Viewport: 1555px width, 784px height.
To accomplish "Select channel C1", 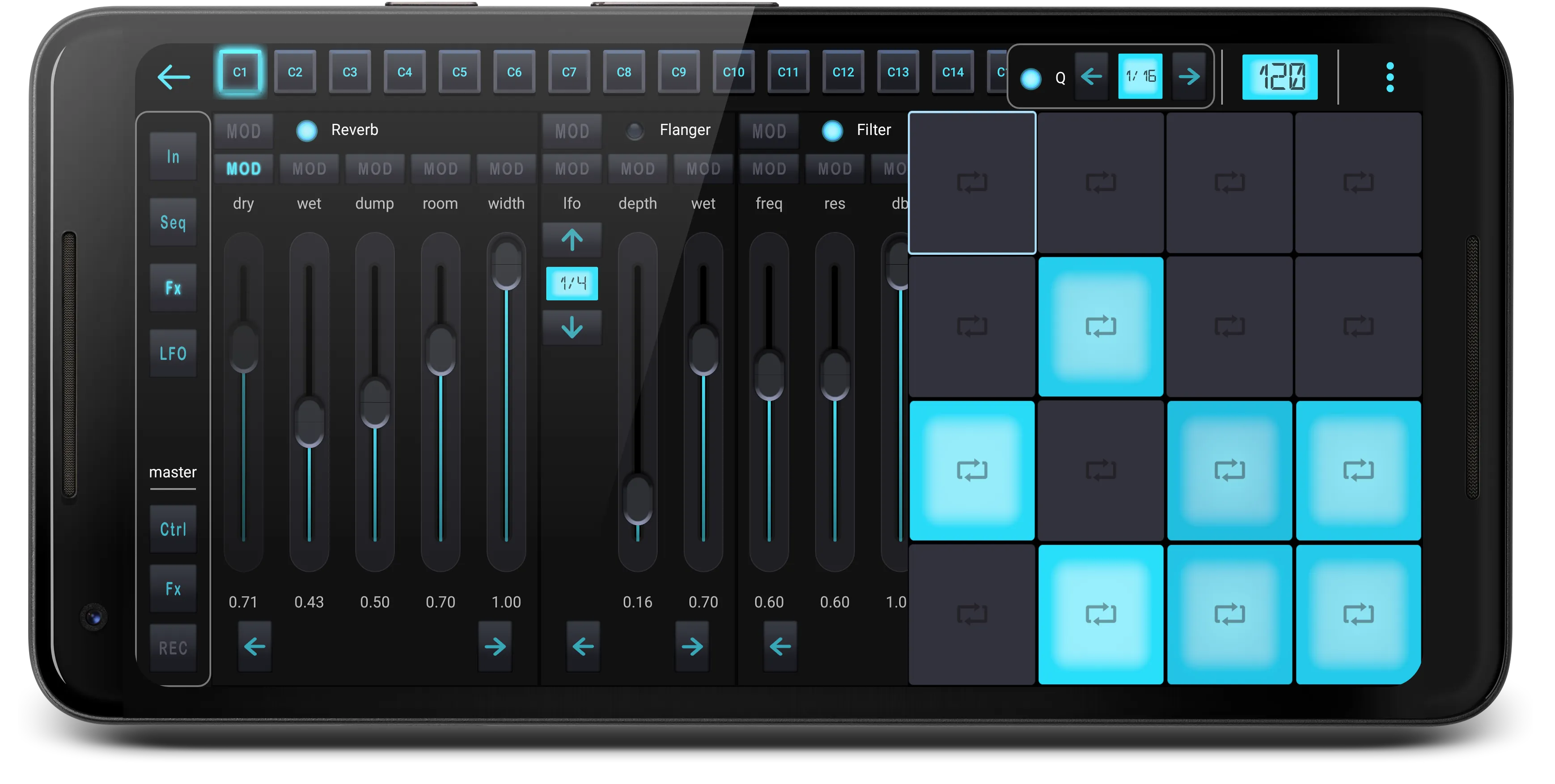I will pyautogui.click(x=240, y=72).
